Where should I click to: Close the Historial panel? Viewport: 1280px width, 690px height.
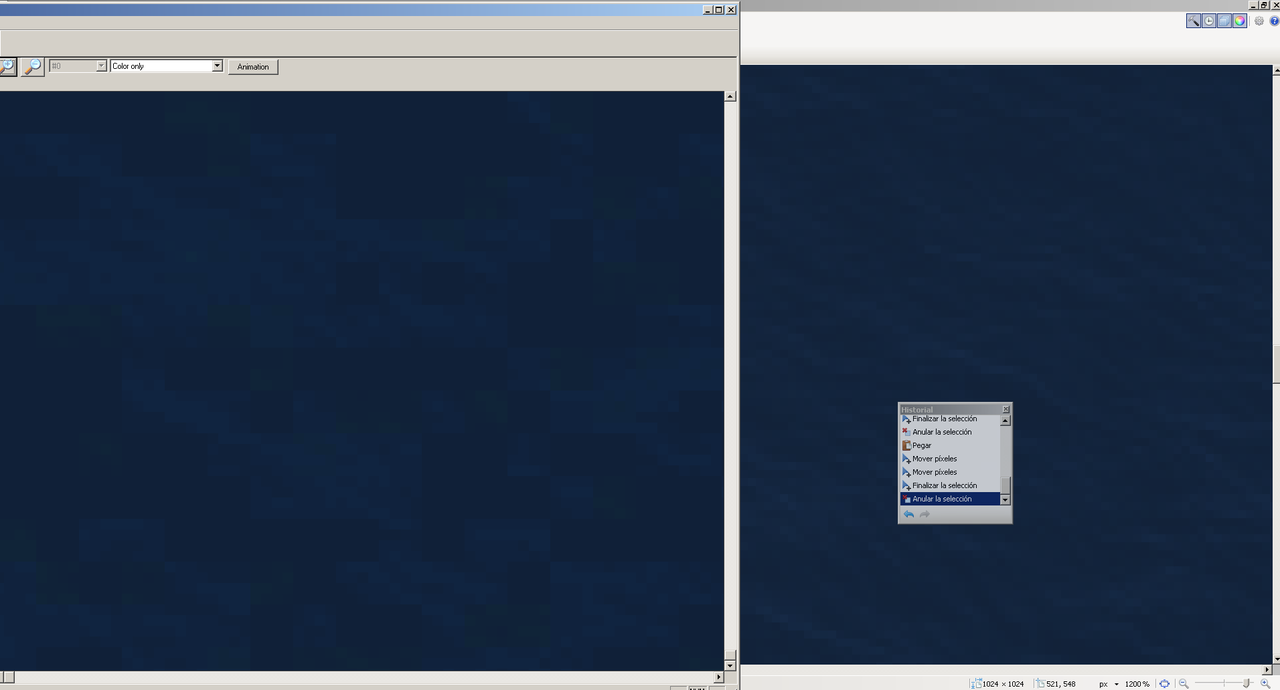(x=1006, y=409)
